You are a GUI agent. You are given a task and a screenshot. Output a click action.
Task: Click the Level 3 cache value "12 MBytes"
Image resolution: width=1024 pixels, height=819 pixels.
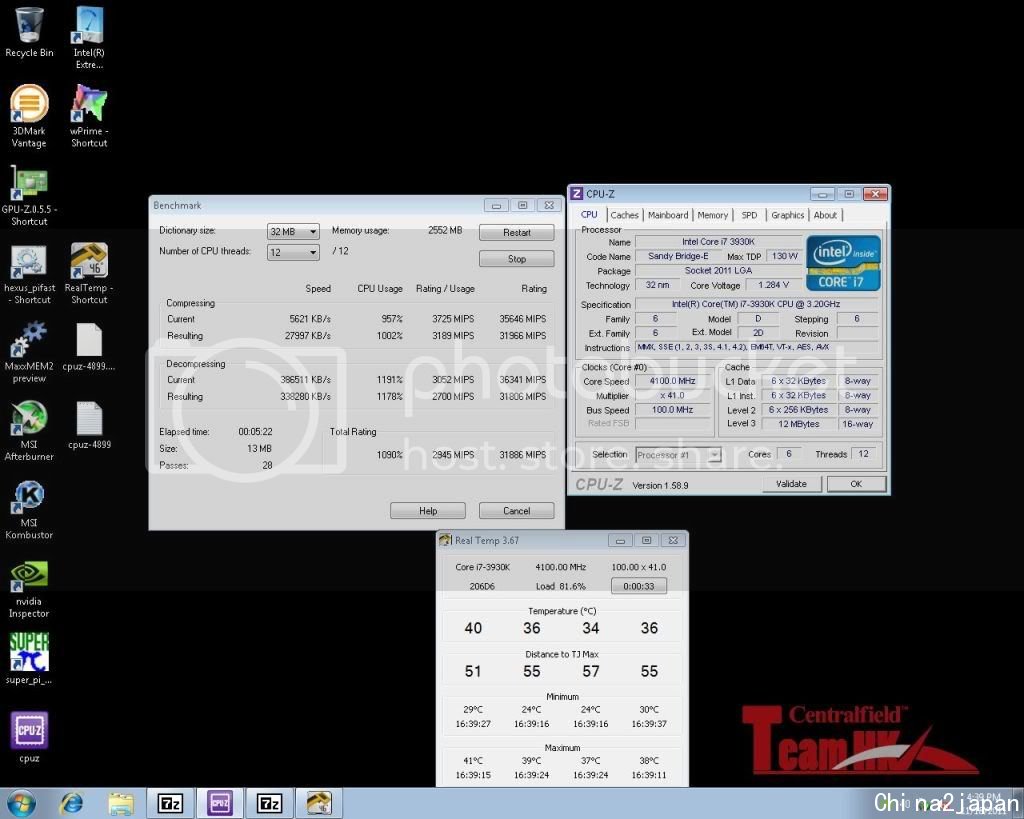tap(799, 424)
